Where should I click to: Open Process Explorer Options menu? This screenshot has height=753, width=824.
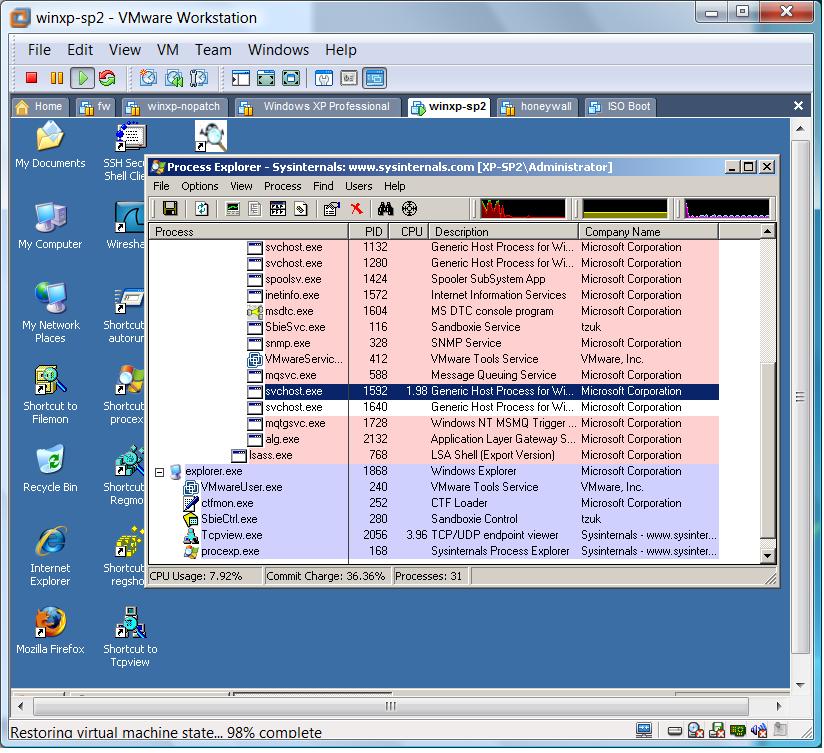pos(200,186)
